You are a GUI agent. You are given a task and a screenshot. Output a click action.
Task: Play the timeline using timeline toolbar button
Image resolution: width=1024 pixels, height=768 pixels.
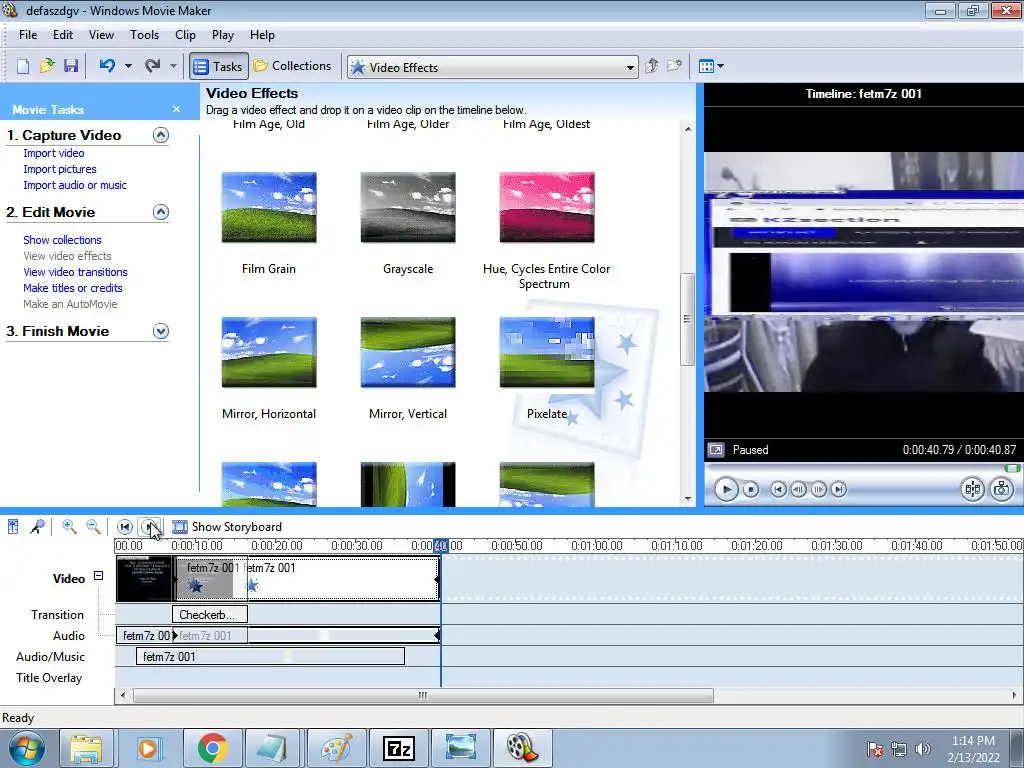pos(150,526)
